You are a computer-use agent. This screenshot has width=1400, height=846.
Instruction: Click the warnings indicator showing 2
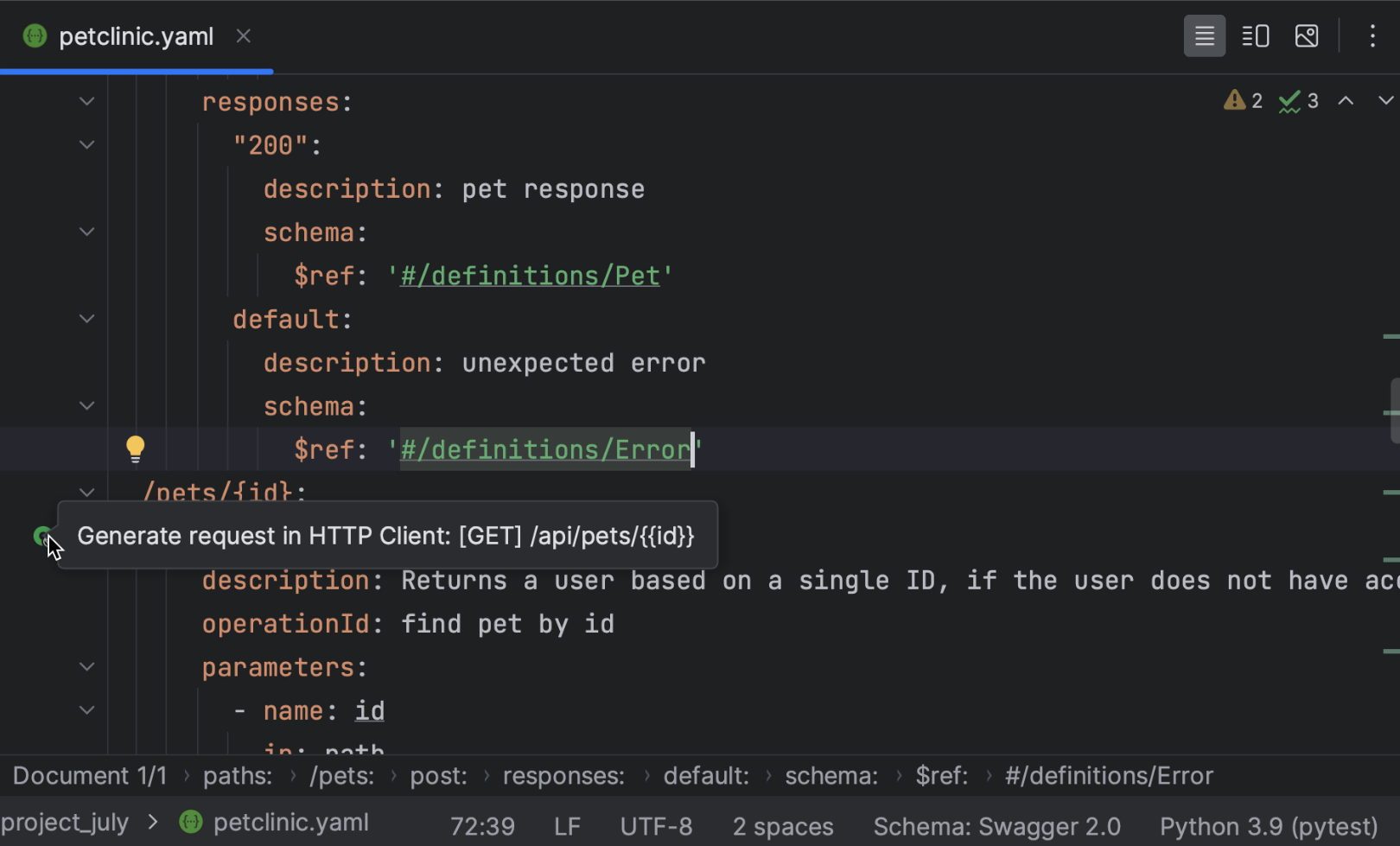coord(1244,101)
